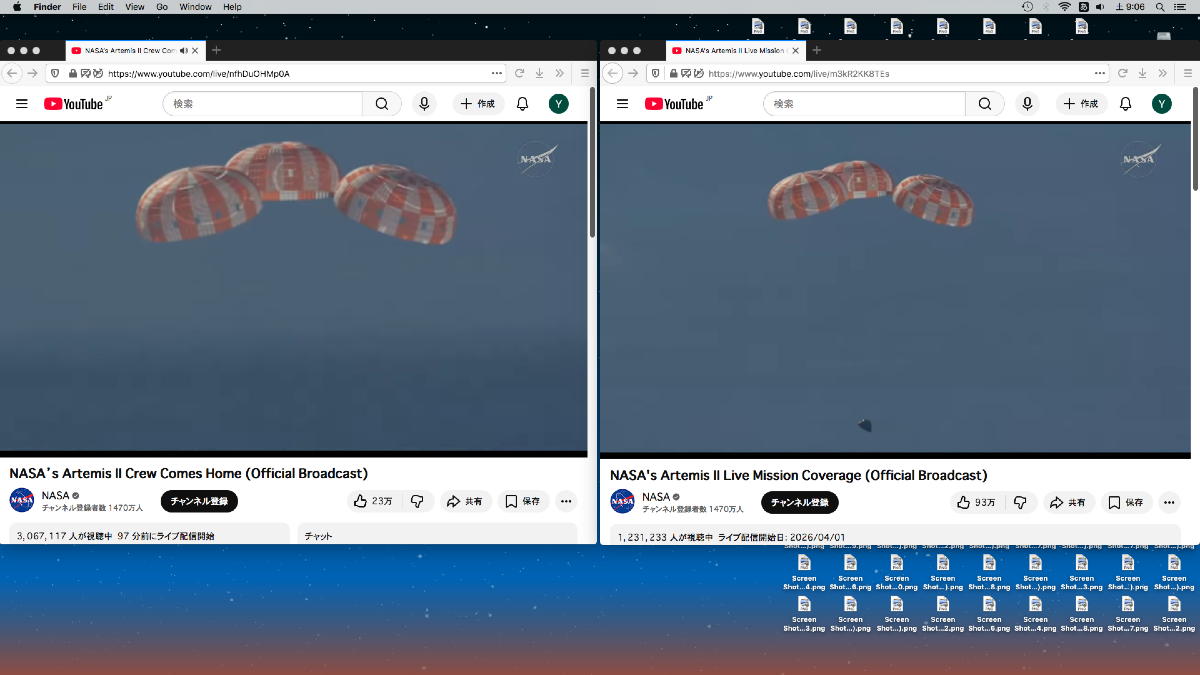Click search magnifier button in right window
This screenshot has width=1200, height=675.
coord(985,104)
